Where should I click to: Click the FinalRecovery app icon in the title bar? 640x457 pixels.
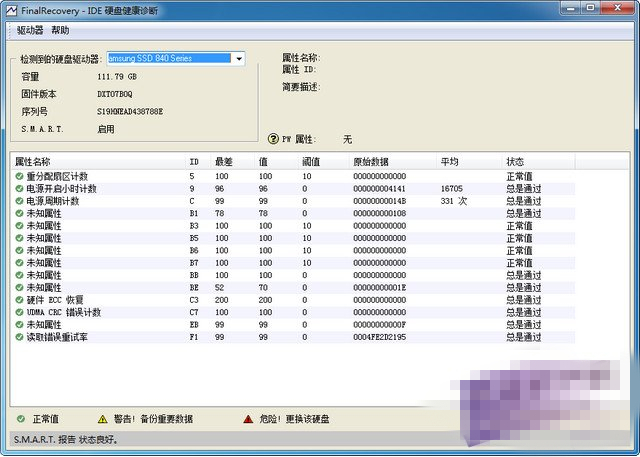11,10
